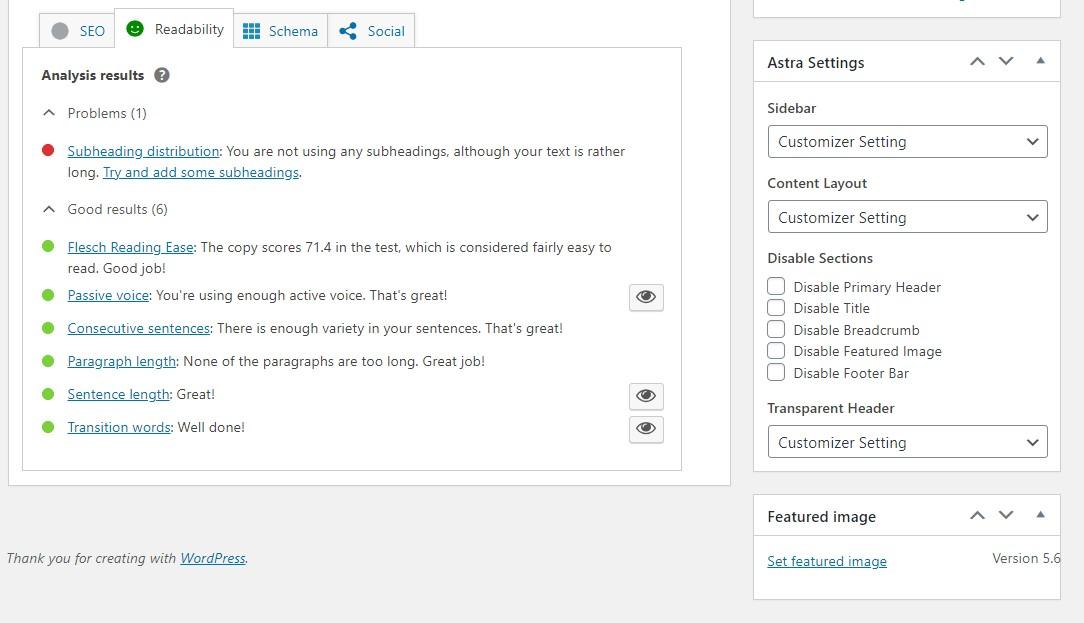Check the Disable Primary Header checkbox
Image resolution: width=1084 pixels, height=623 pixels.
(x=776, y=287)
